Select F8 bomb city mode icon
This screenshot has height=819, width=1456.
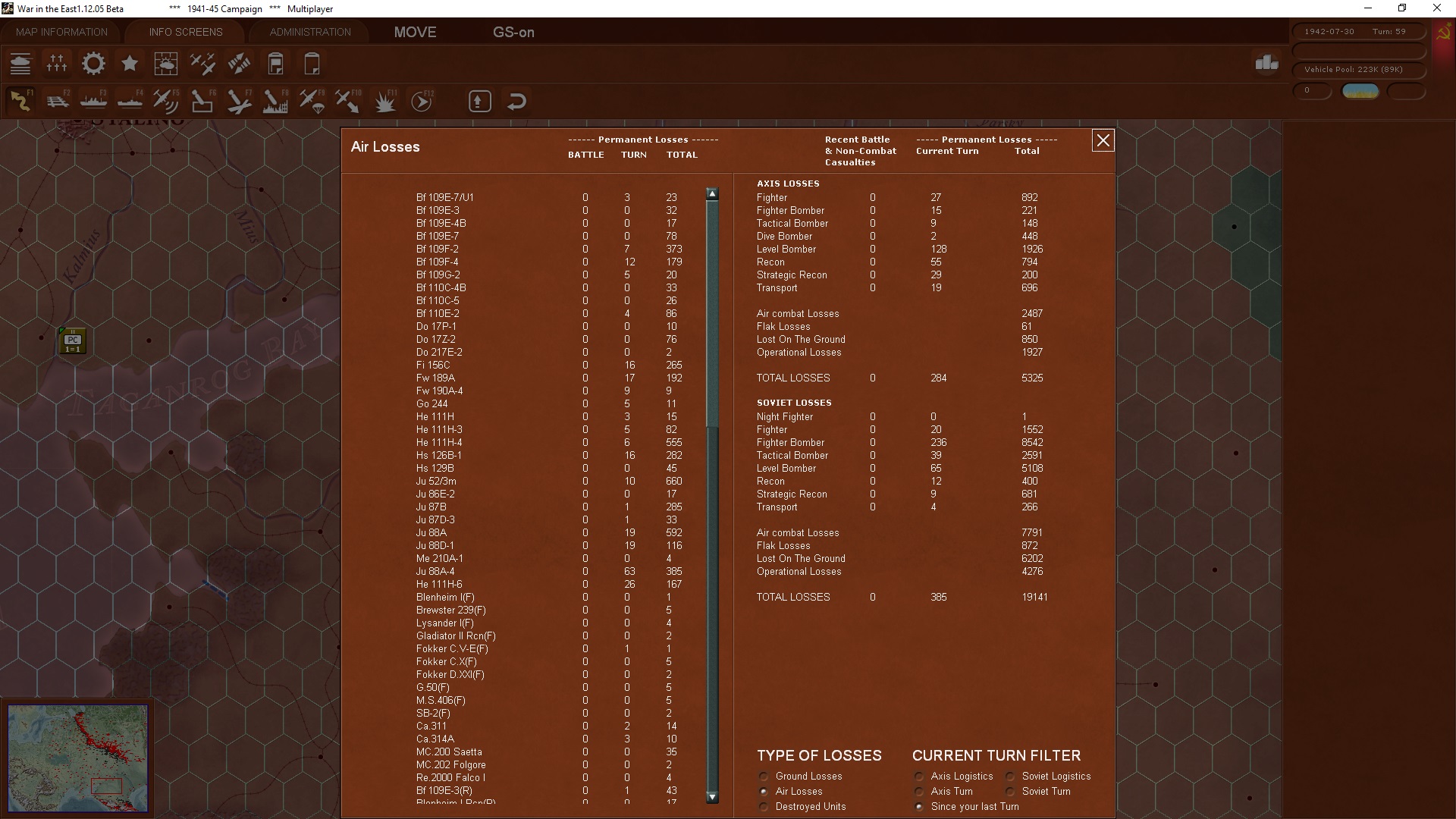275,101
